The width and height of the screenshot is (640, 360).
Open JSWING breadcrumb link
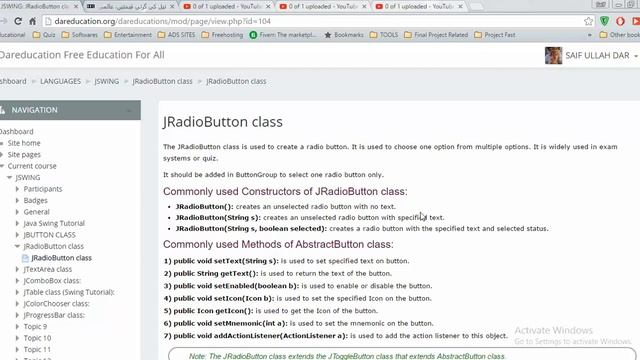click(107, 81)
